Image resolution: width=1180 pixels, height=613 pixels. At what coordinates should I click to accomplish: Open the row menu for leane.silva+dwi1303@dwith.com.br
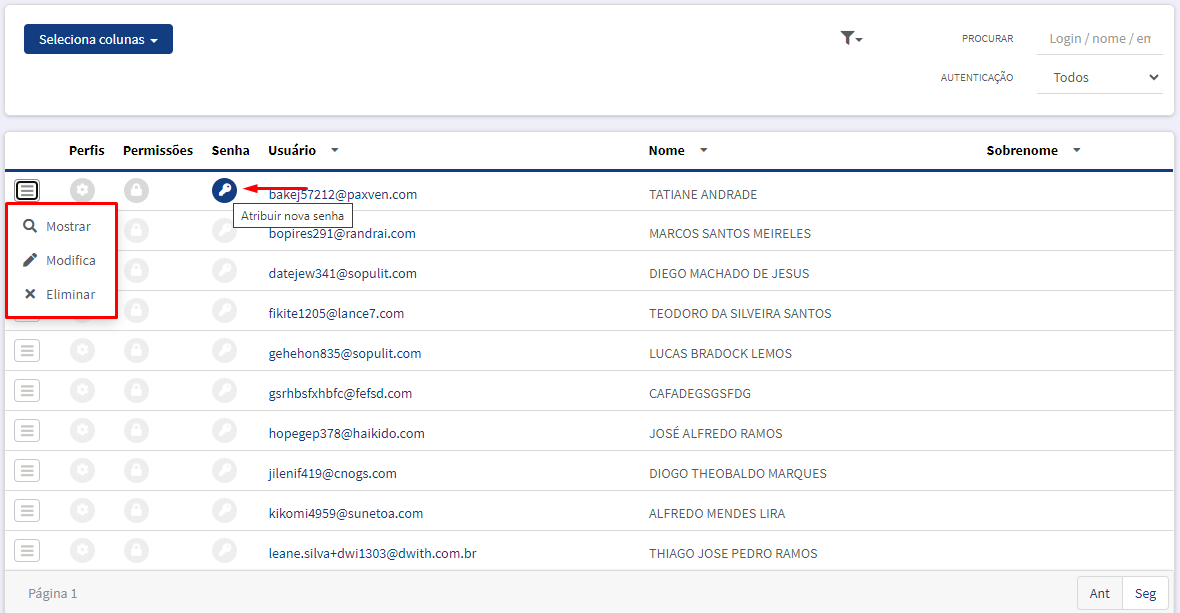[27, 551]
